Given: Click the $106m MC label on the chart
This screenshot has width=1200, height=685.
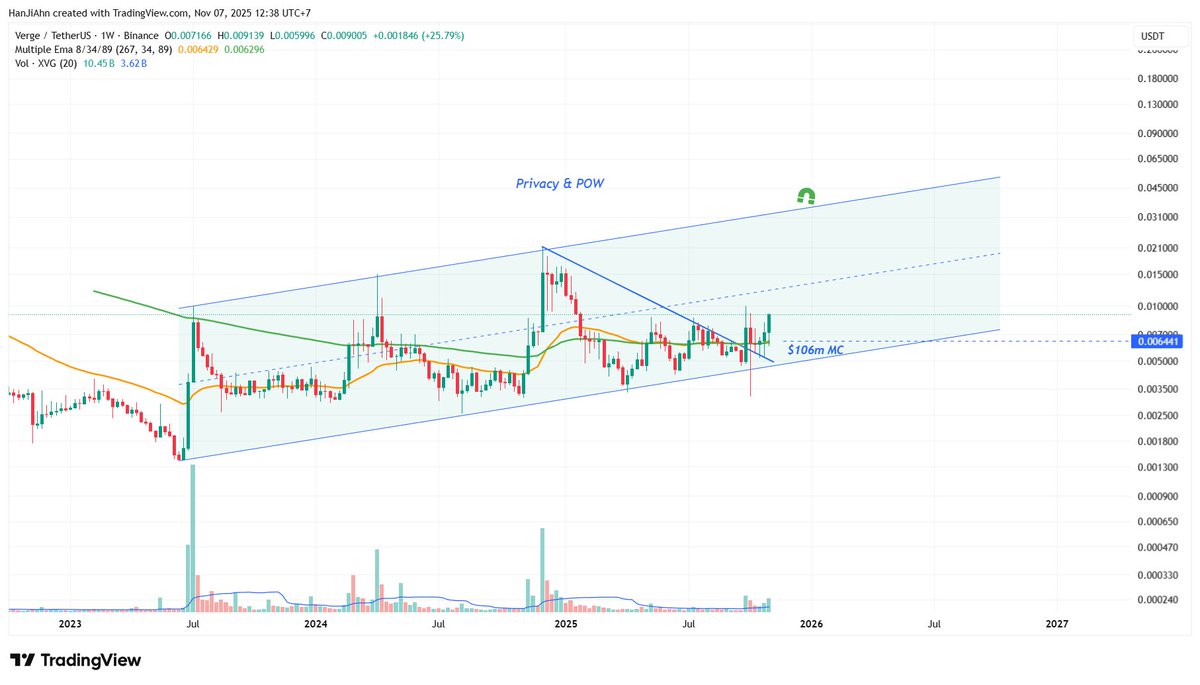Looking at the screenshot, I should [x=815, y=350].
